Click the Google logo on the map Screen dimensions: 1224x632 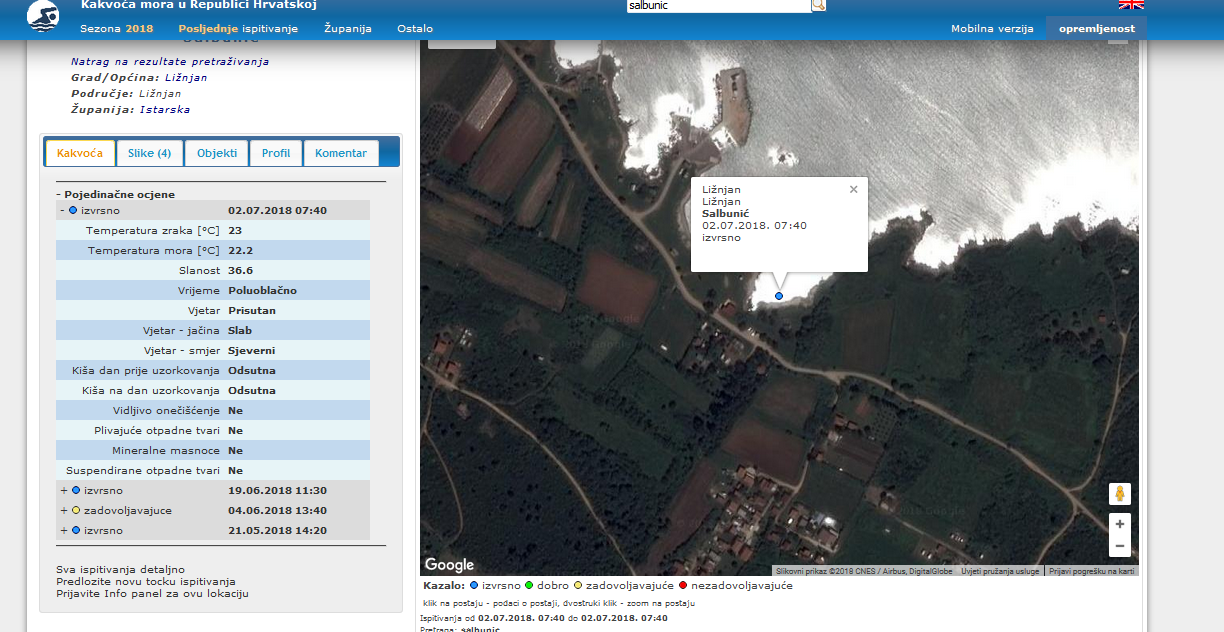coord(449,565)
